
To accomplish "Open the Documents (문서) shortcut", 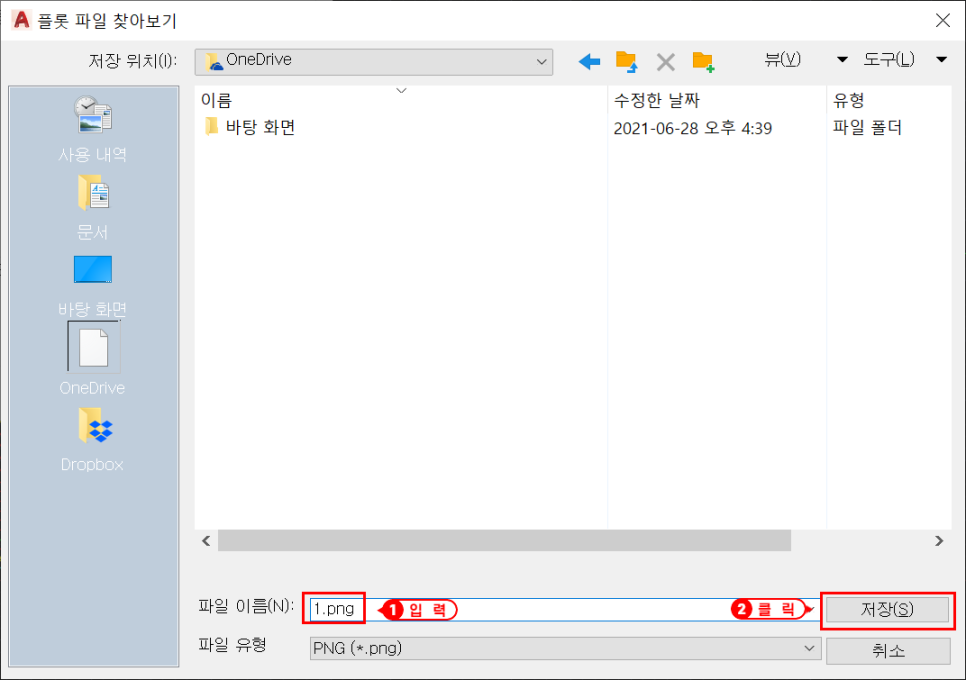I will (93, 207).
